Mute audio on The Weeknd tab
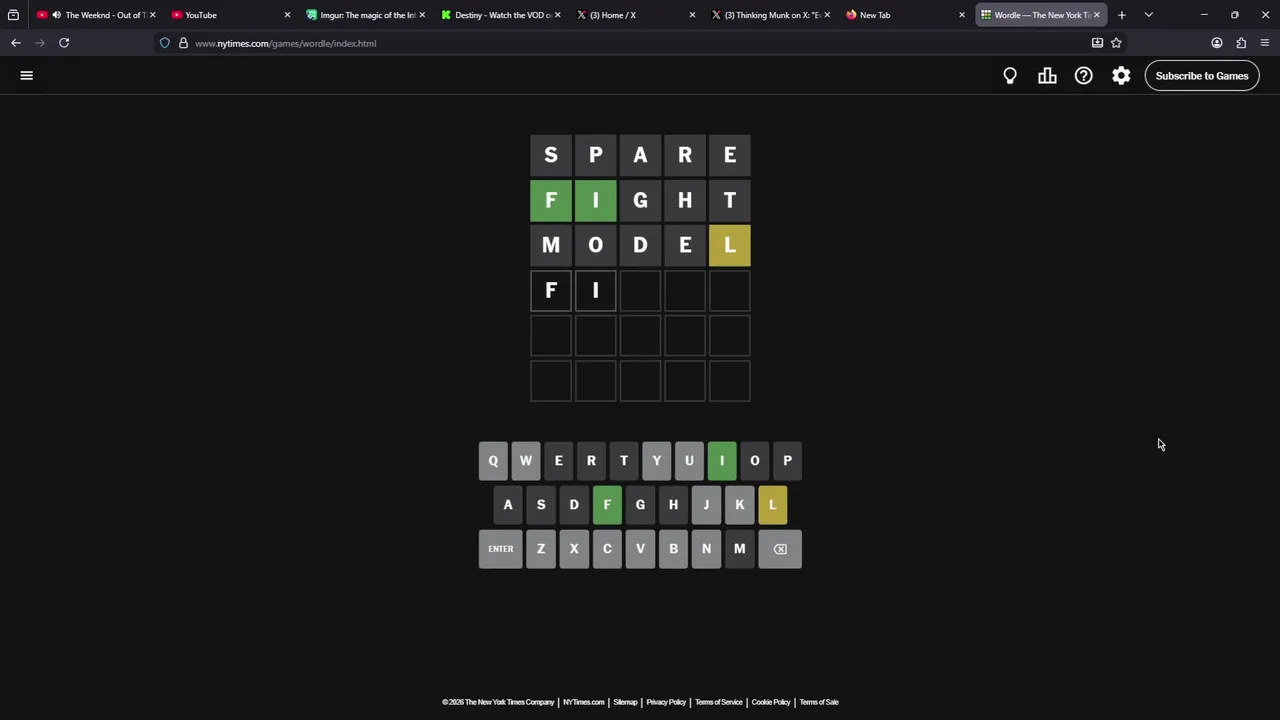 (56, 15)
